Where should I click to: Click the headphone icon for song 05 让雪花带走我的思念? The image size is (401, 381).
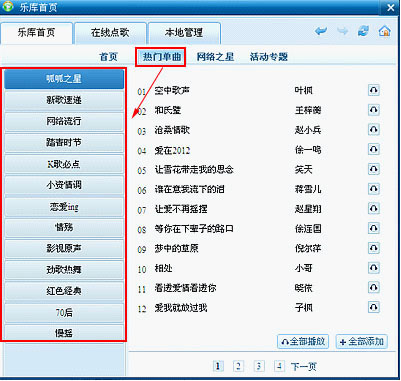374,169
